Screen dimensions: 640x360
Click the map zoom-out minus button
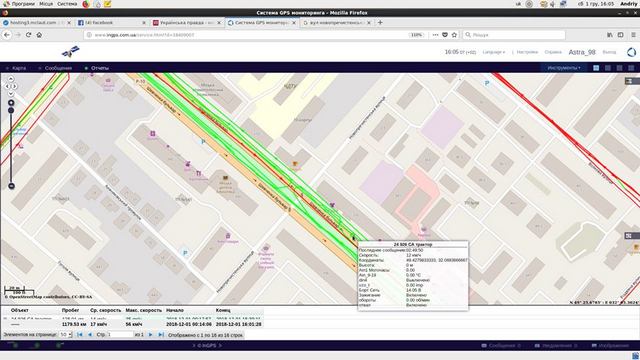click(x=11, y=186)
